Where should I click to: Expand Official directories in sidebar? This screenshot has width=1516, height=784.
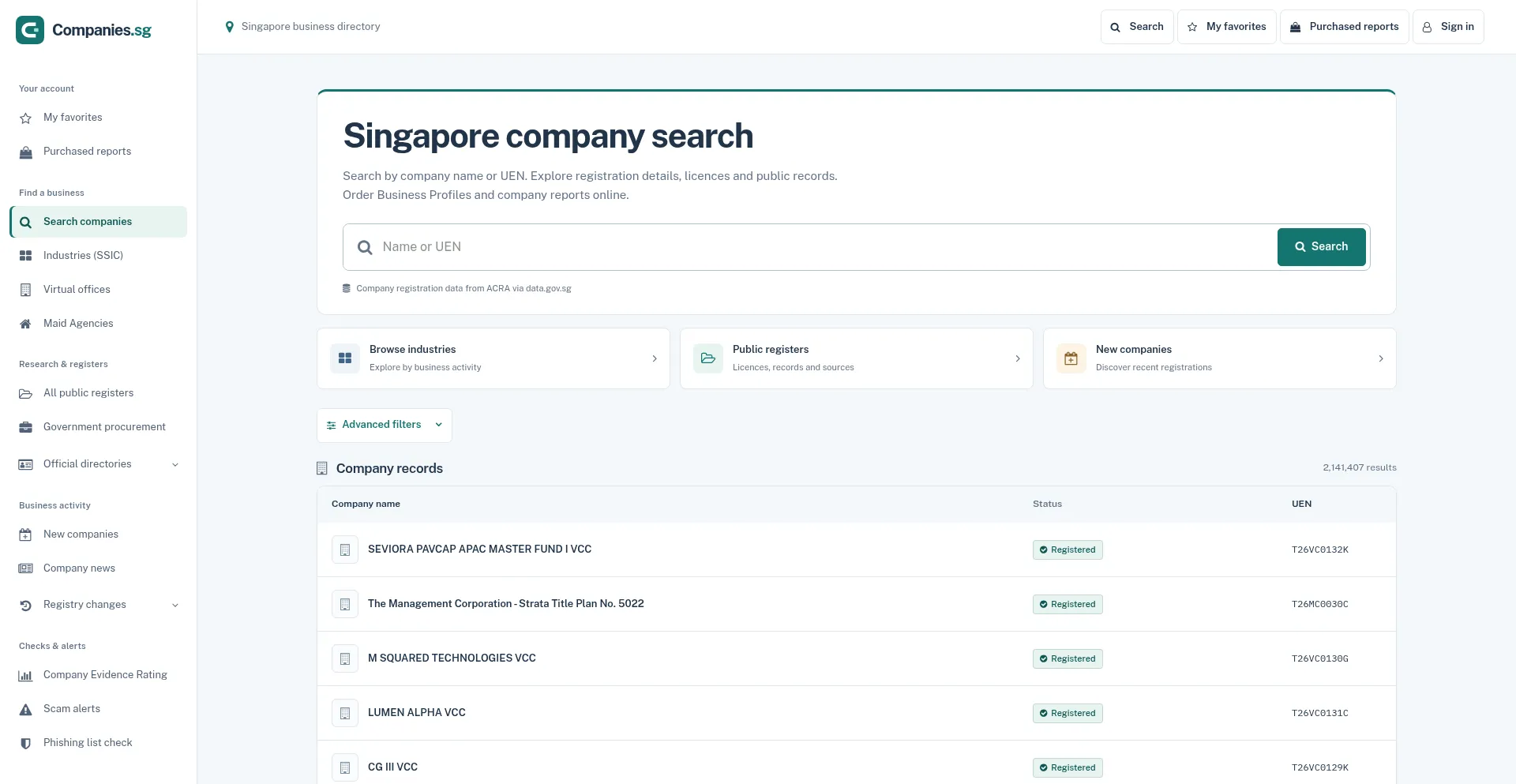coord(99,464)
